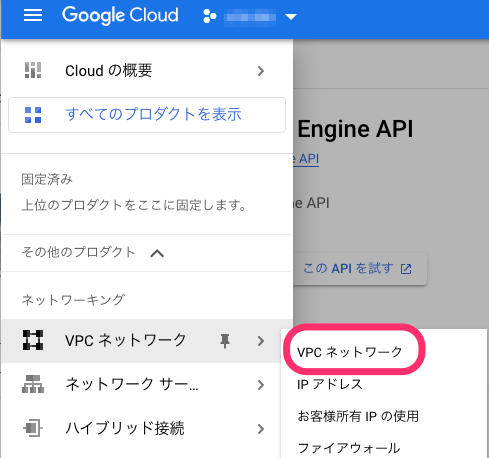Click 上位のプロダクトをここに固定します text
The height and width of the screenshot is (458, 489).
click(134, 205)
